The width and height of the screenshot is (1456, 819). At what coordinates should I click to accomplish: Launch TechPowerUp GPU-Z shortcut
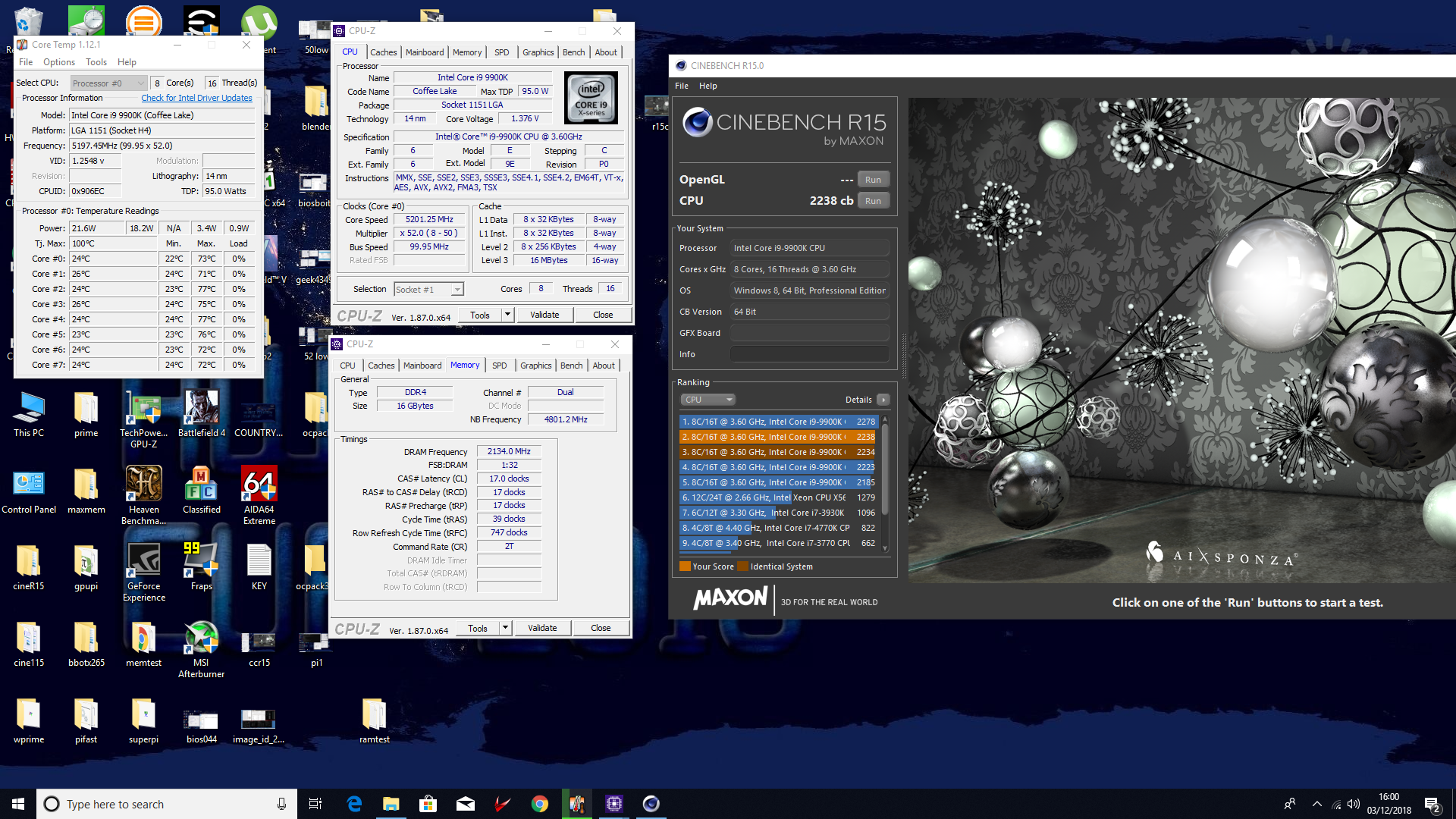[x=143, y=419]
